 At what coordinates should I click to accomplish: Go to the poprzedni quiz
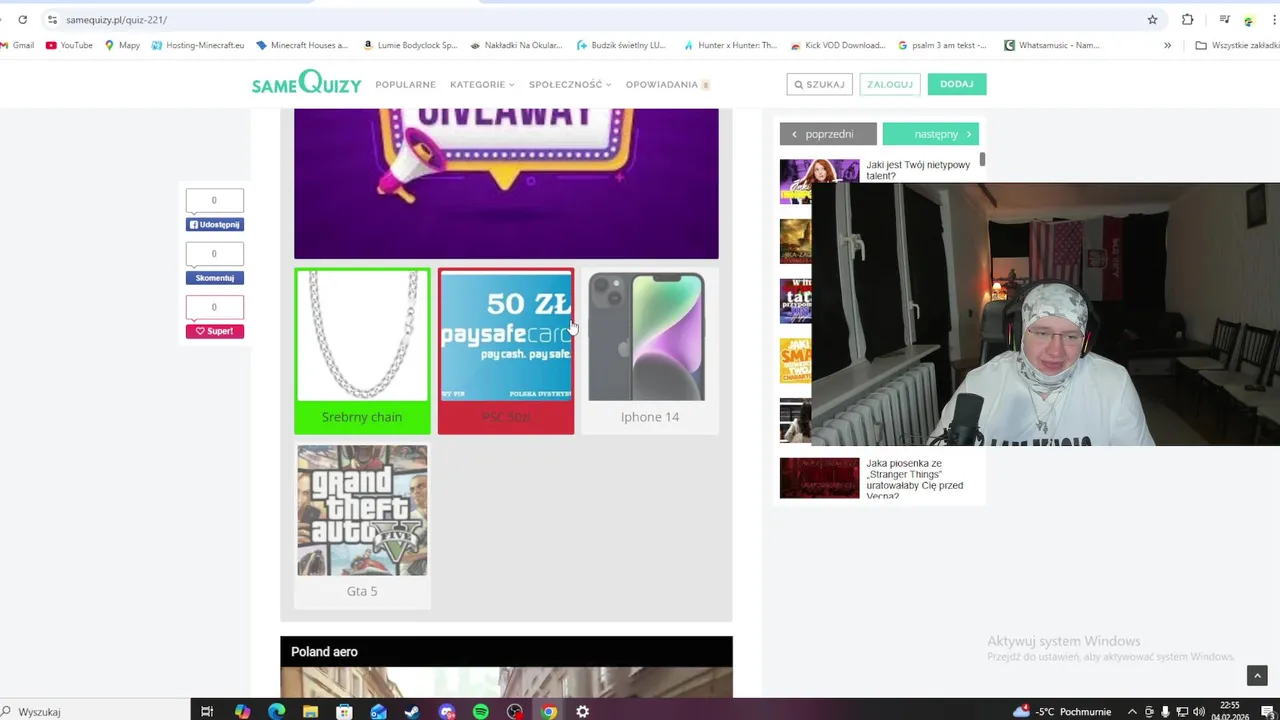828,134
